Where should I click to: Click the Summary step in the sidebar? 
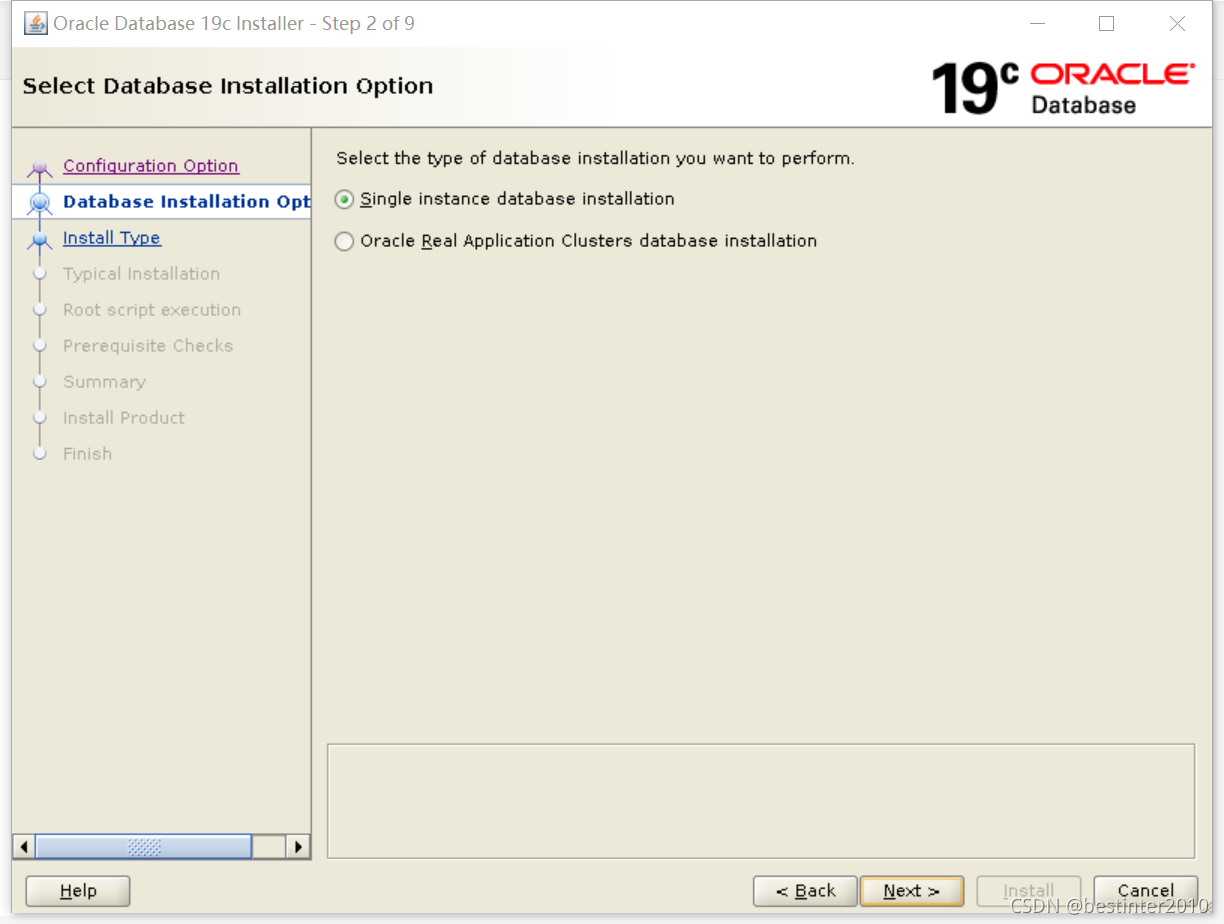(x=104, y=381)
